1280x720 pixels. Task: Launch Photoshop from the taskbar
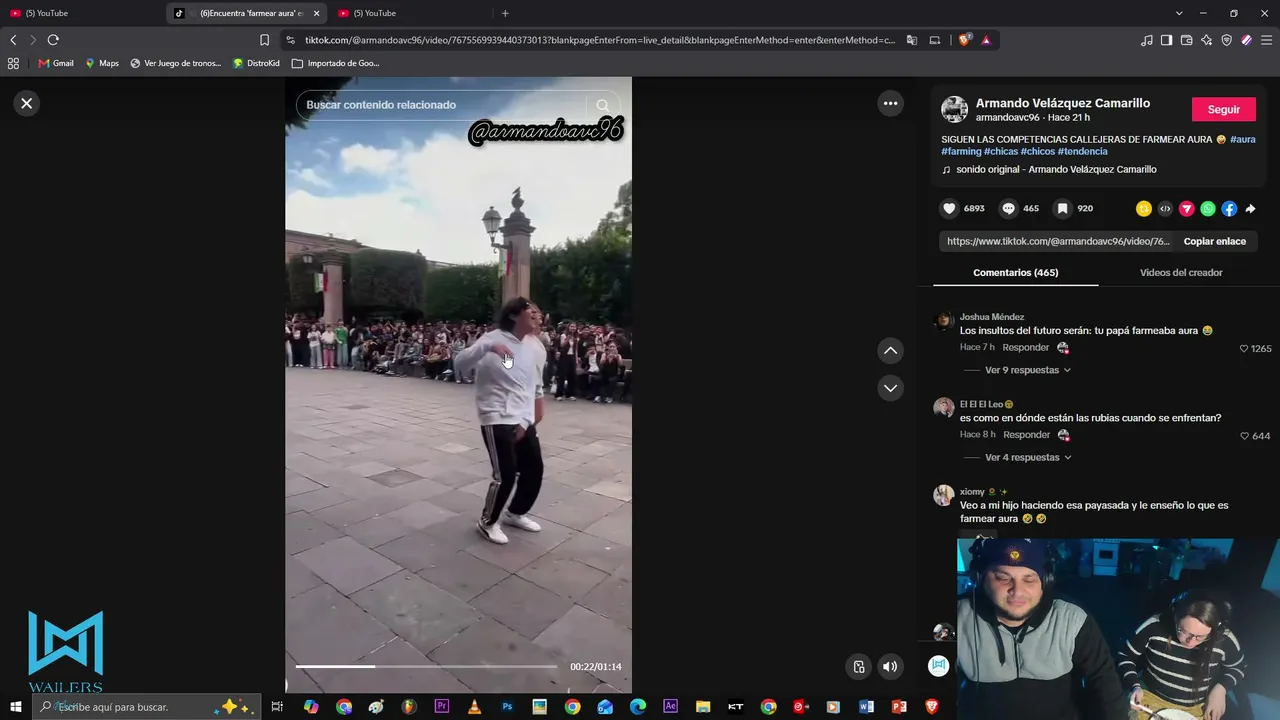click(x=507, y=707)
